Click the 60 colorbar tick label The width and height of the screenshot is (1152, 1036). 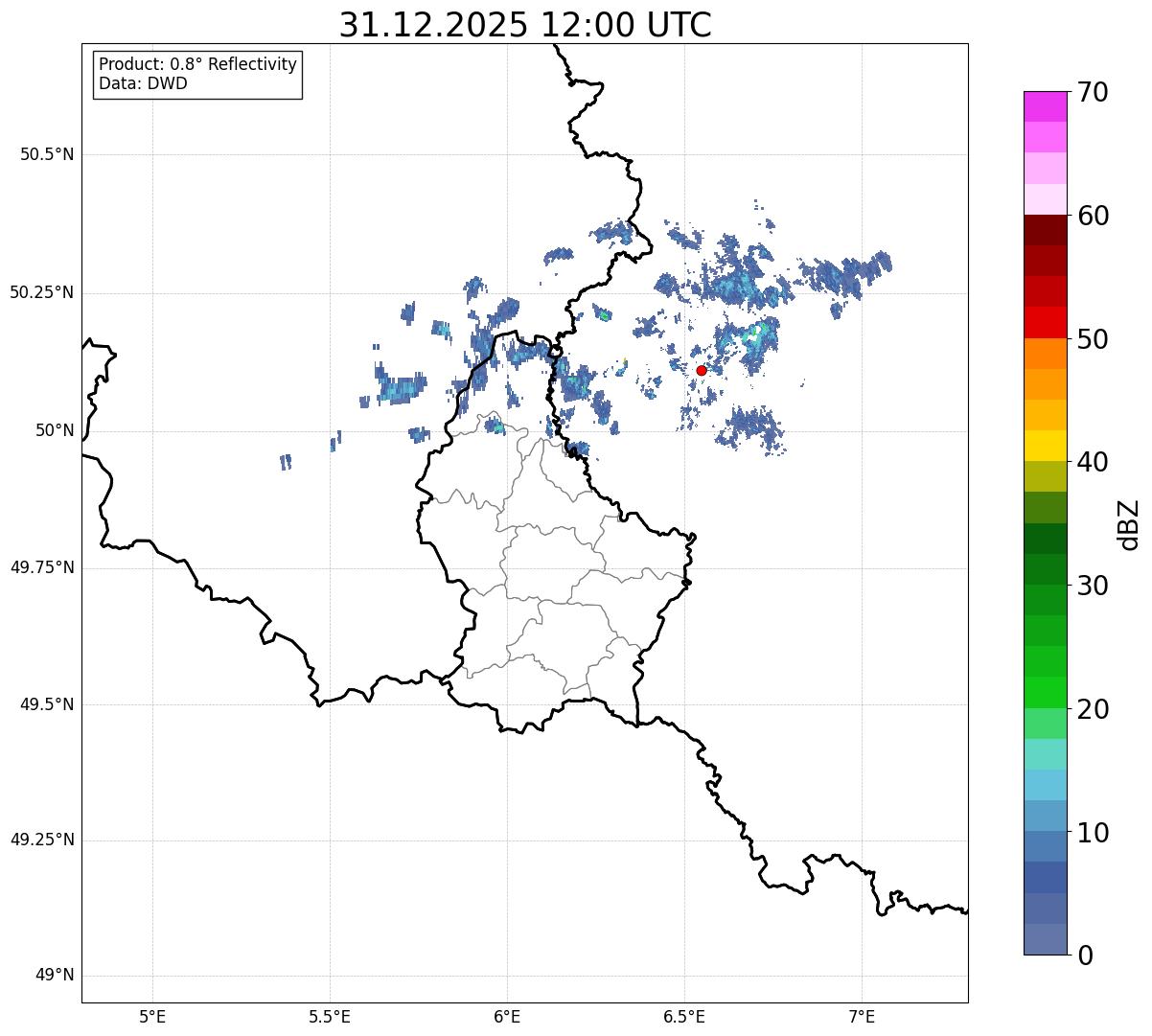(x=1093, y=216)
